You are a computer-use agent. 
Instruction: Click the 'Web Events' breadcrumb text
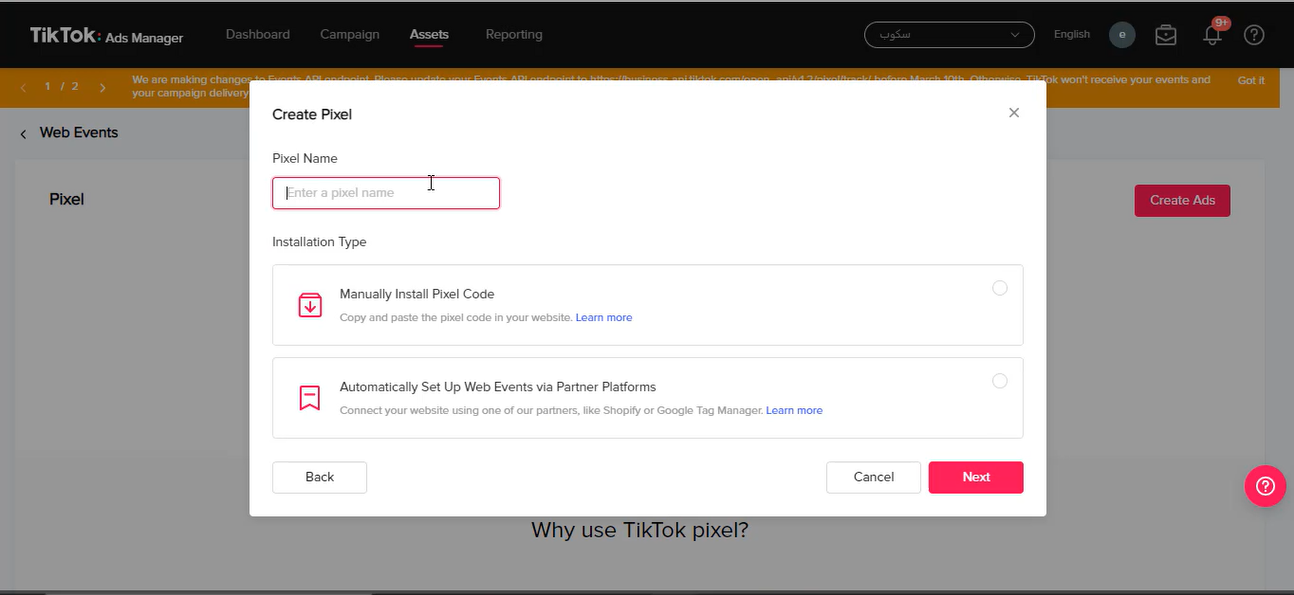click(79, 132)
